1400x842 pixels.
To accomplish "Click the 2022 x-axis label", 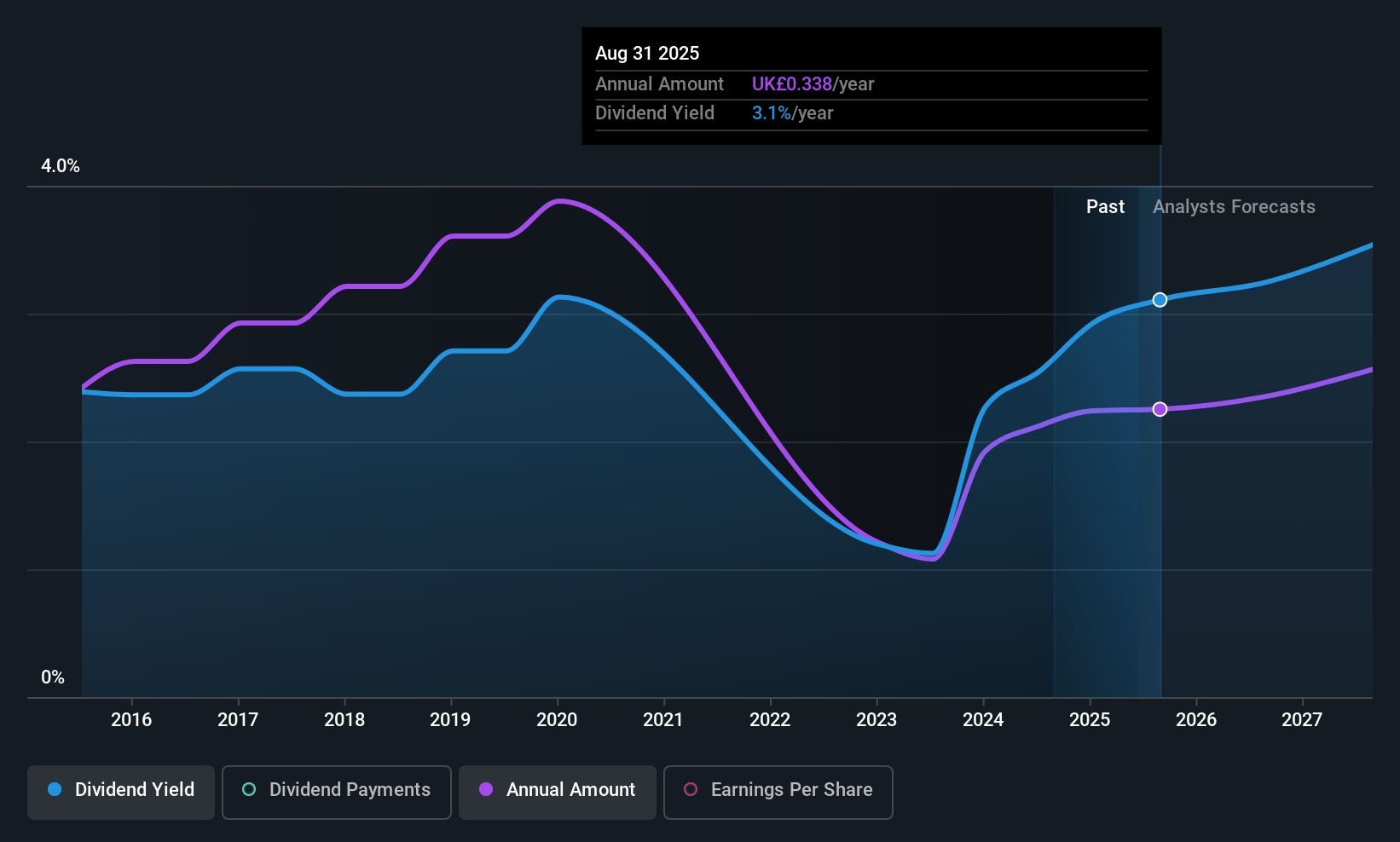I will click(770, 720).
